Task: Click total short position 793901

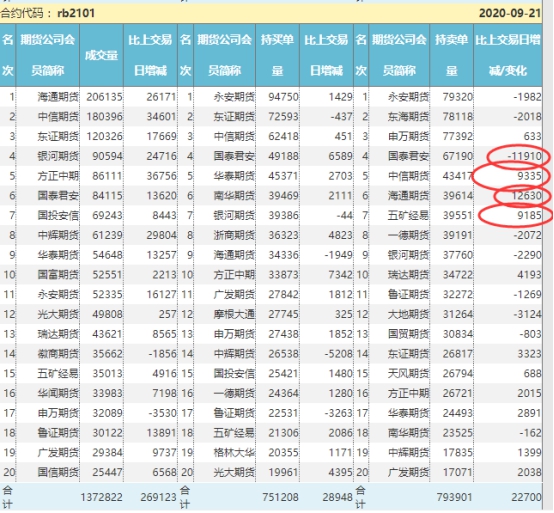Action: coord(454,497)
